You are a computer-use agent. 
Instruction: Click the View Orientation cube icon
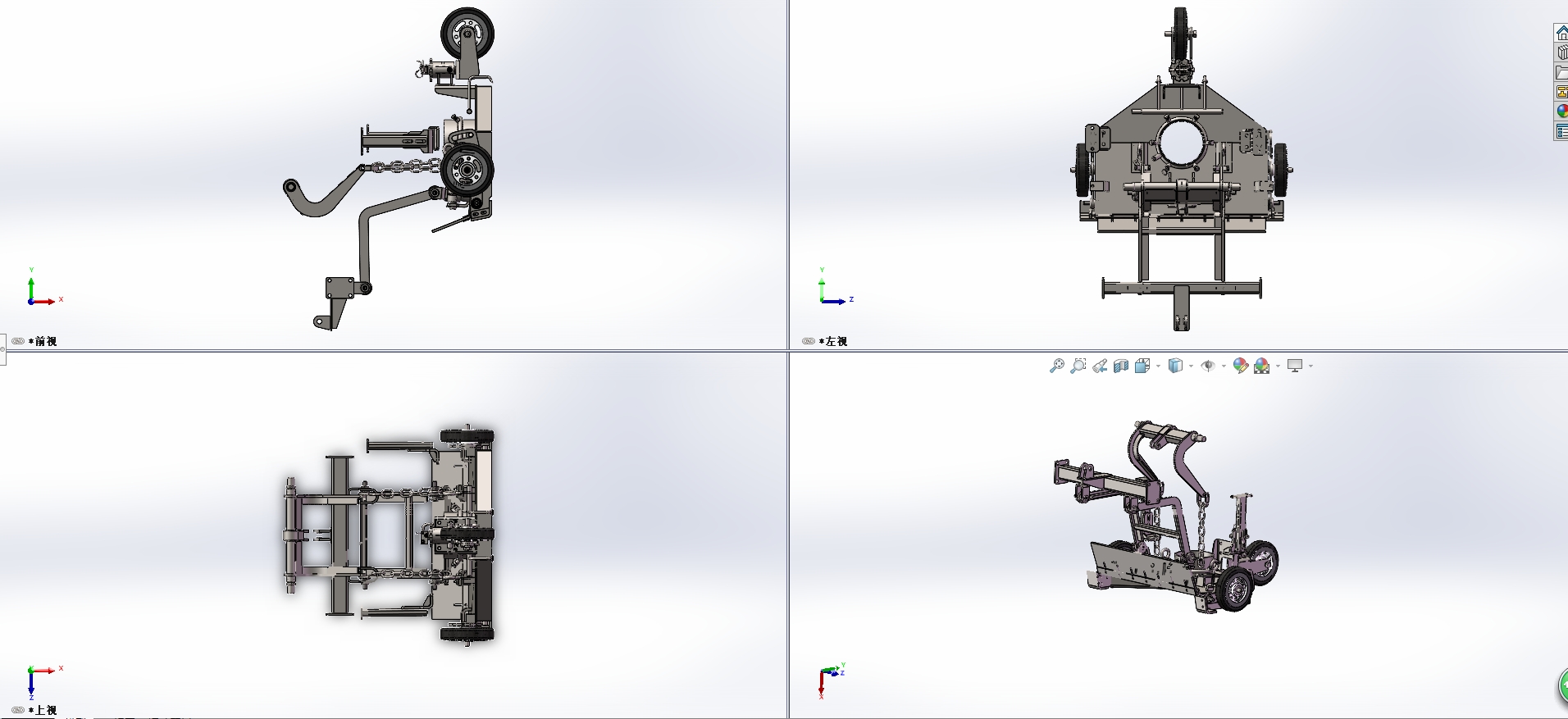[x=1142, y=366]
